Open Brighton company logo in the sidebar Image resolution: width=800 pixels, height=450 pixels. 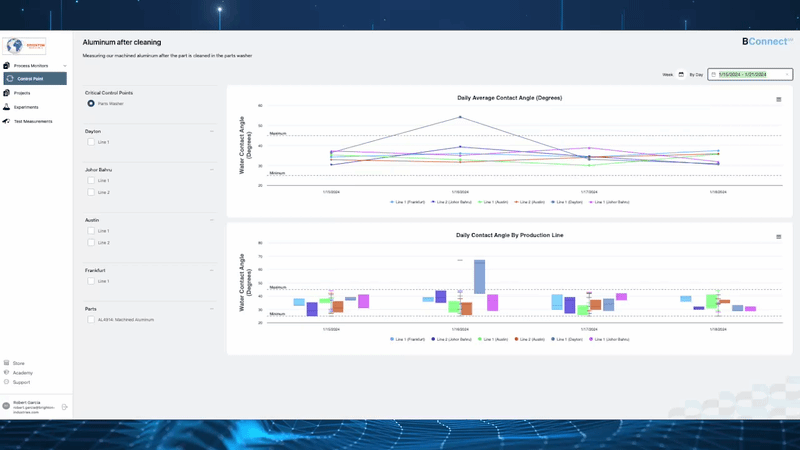(24, 46)
